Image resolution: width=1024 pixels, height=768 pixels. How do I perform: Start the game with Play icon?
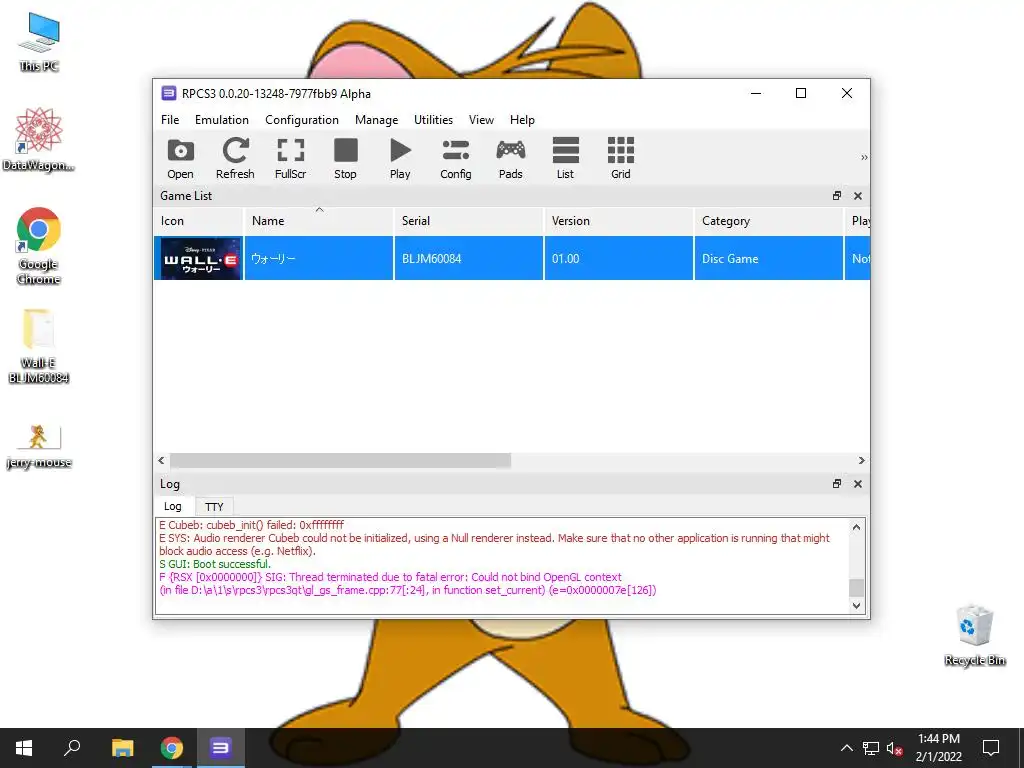point(400,158)
